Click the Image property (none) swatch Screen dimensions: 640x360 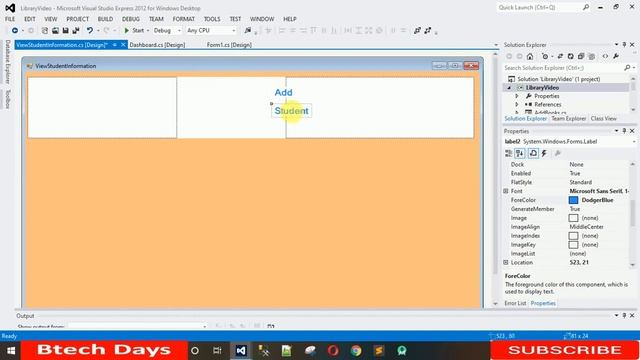pyautogui.click(x=573, y=218)
